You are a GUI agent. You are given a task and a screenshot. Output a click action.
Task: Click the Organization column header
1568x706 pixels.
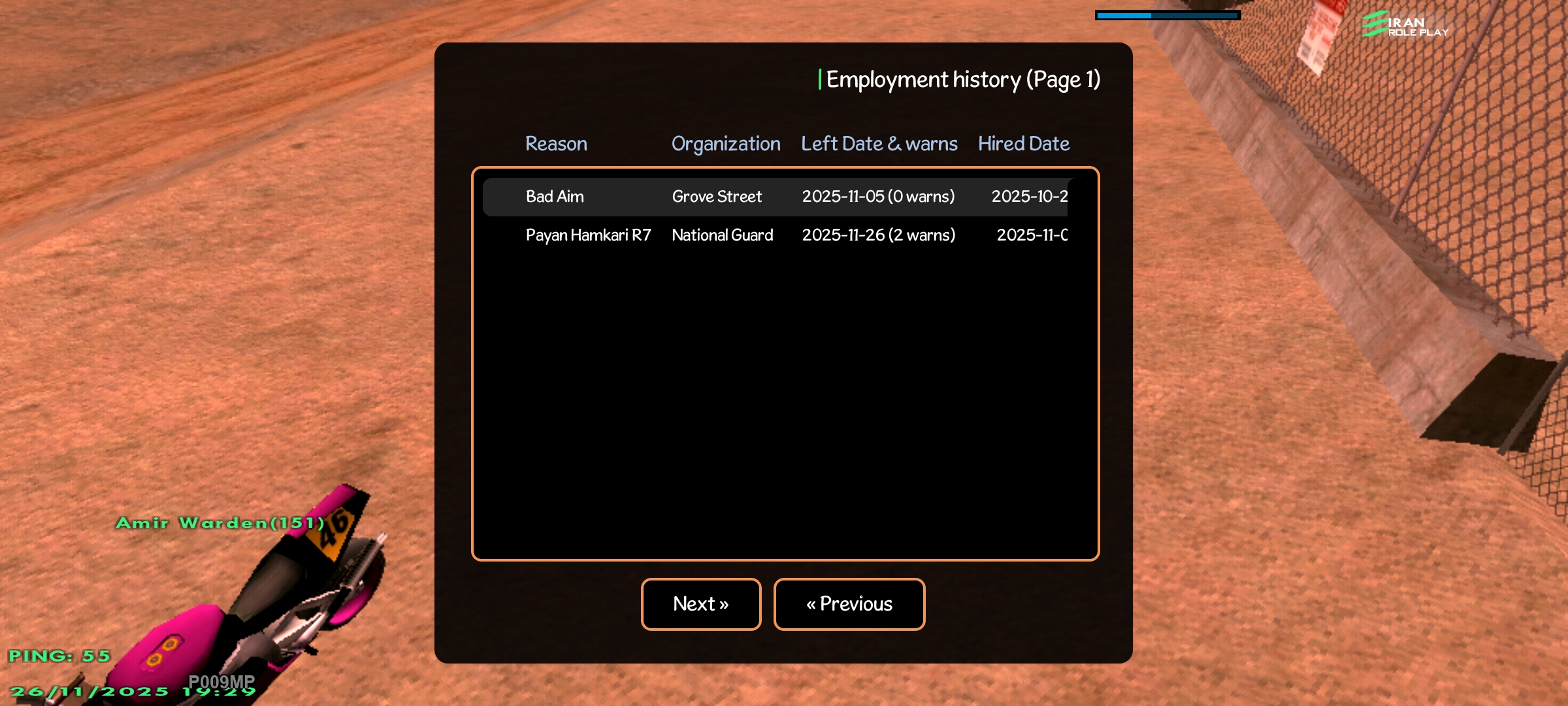(725, 144)
